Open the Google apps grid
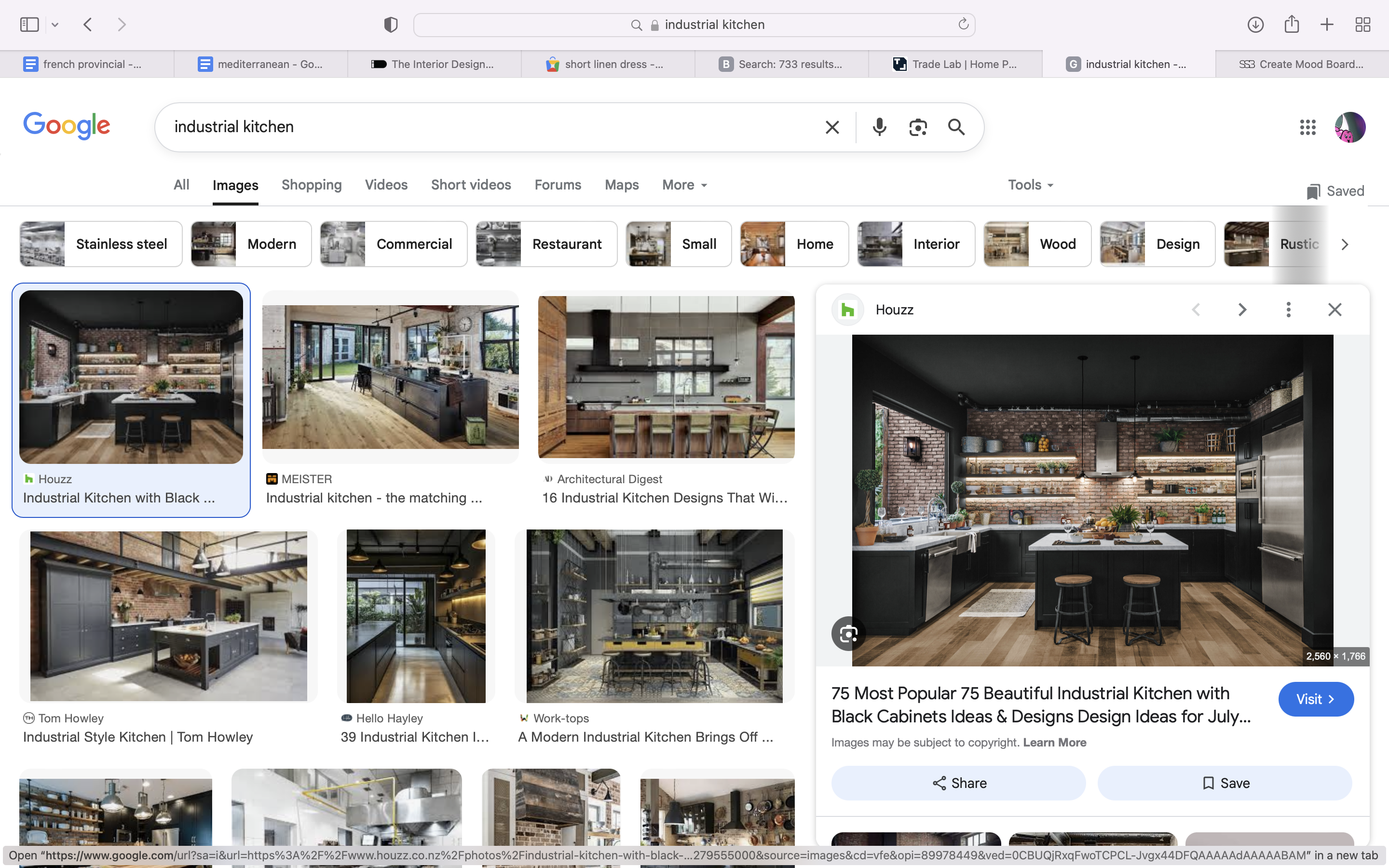Viewport: 1389px width, 868px height. point(1307,127)
